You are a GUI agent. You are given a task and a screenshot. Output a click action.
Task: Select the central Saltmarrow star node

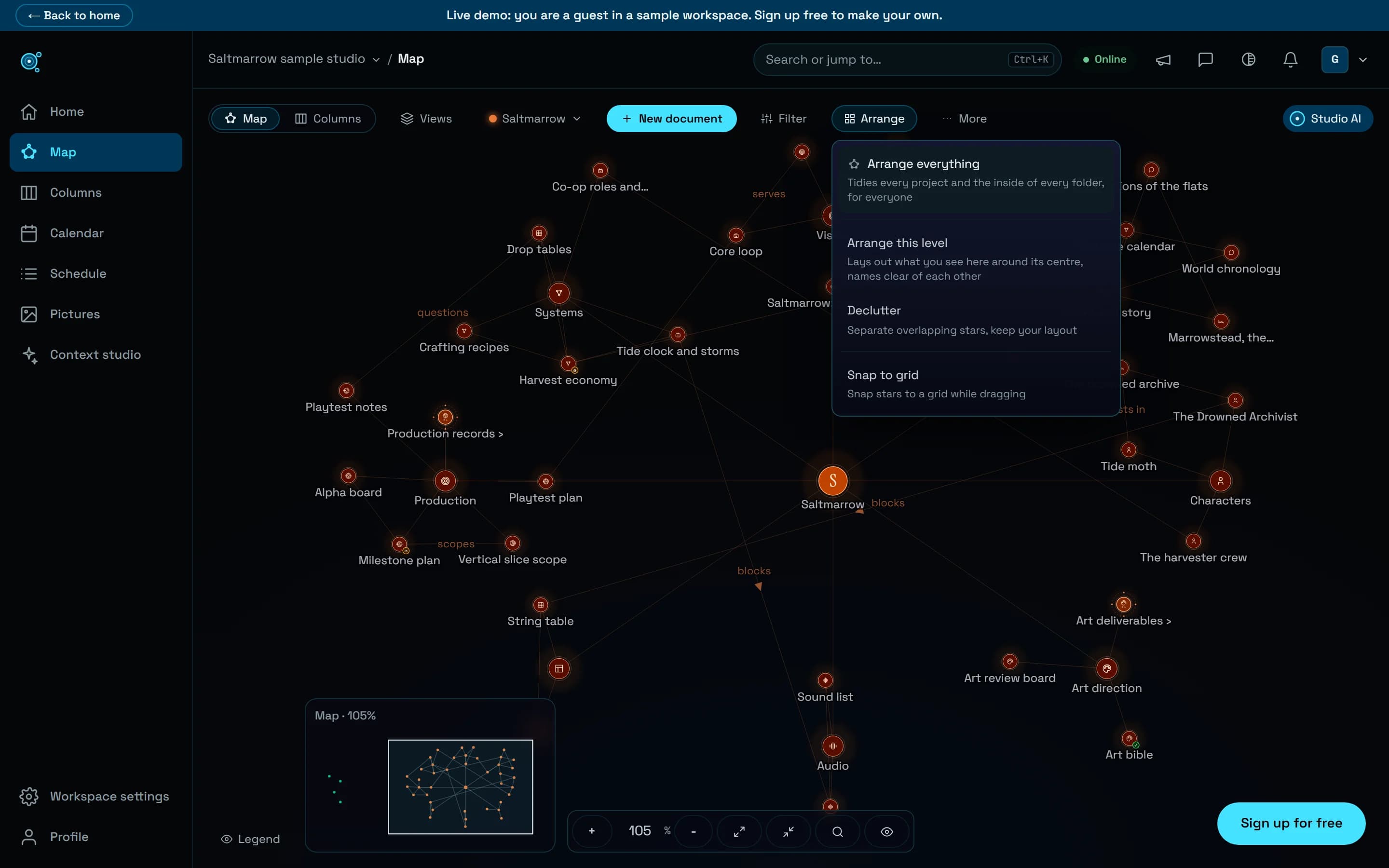832,481
